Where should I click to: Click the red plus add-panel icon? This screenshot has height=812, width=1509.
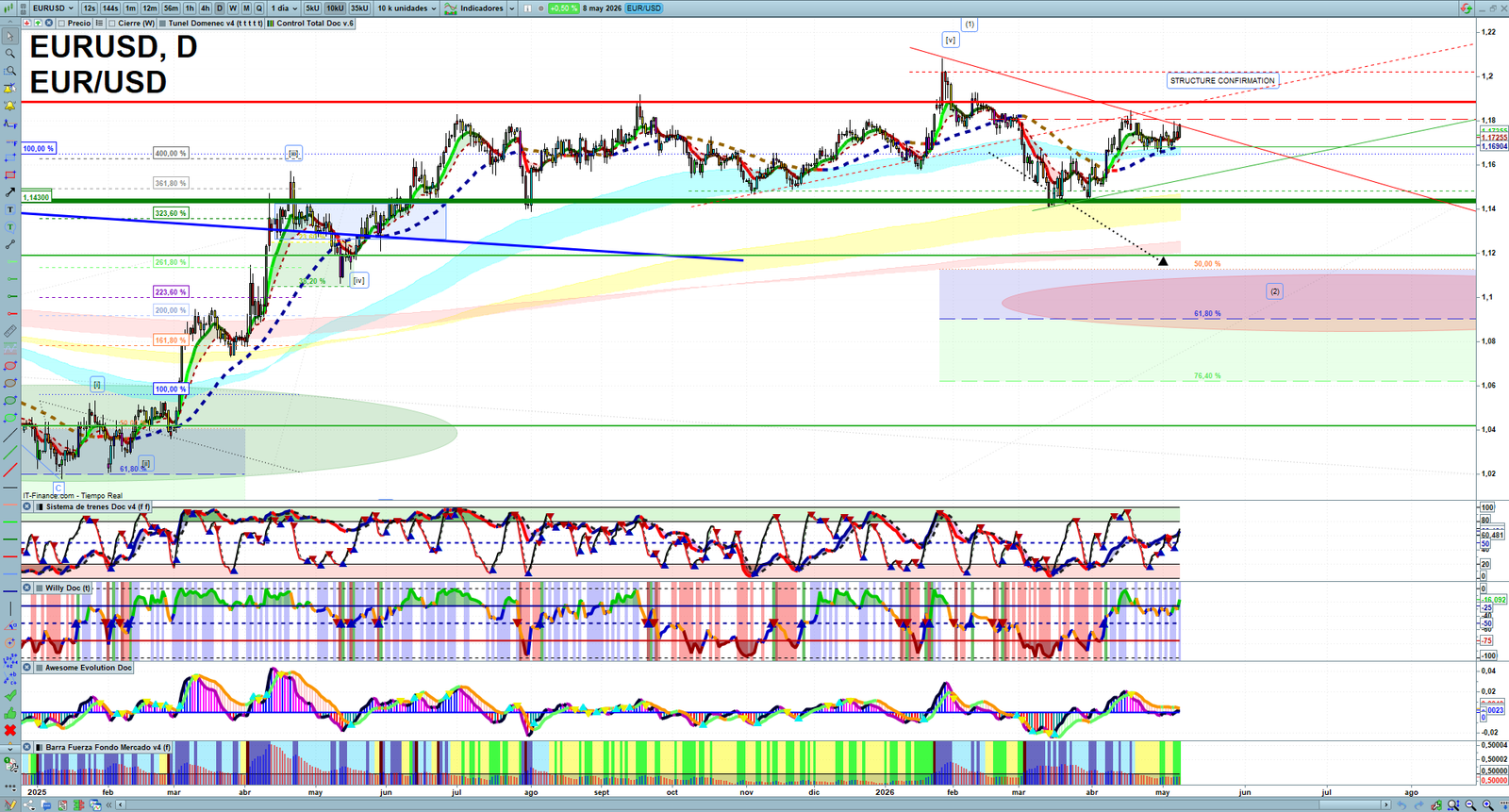26,24
